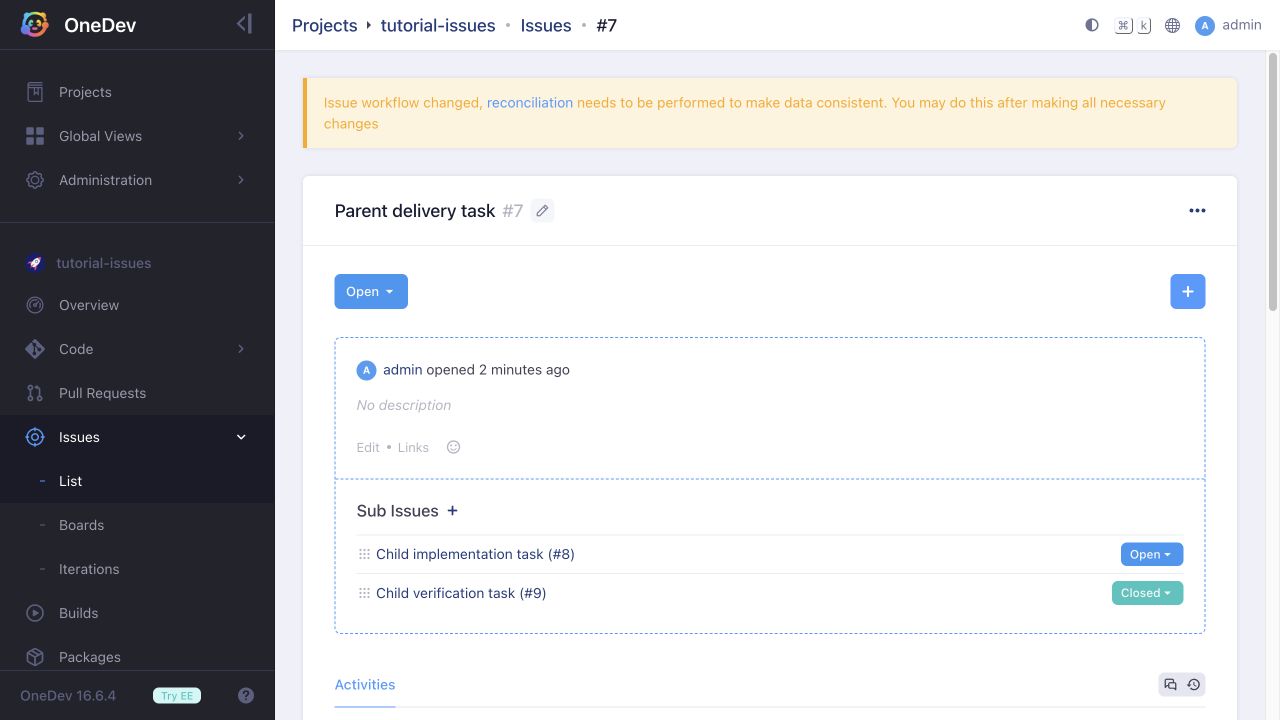Click drag handle of Child verification task
The image size is (1280, 720).
(x=364, y=593)
